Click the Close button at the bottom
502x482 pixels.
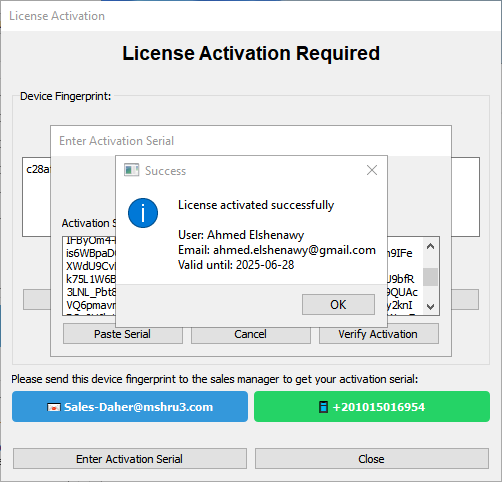[x=372, y=459]
